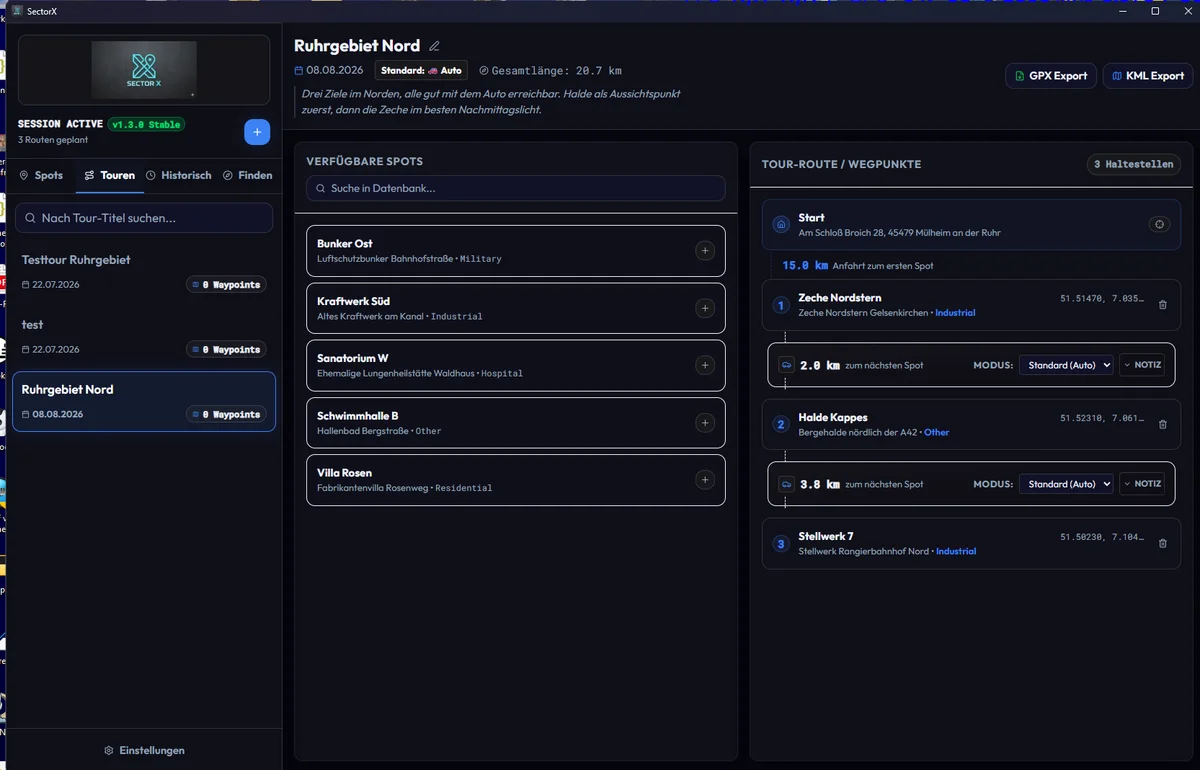Click the Other tag under Halde Kappes
The width and height of the screenshot is (1200, 770).
click(937, 432)
